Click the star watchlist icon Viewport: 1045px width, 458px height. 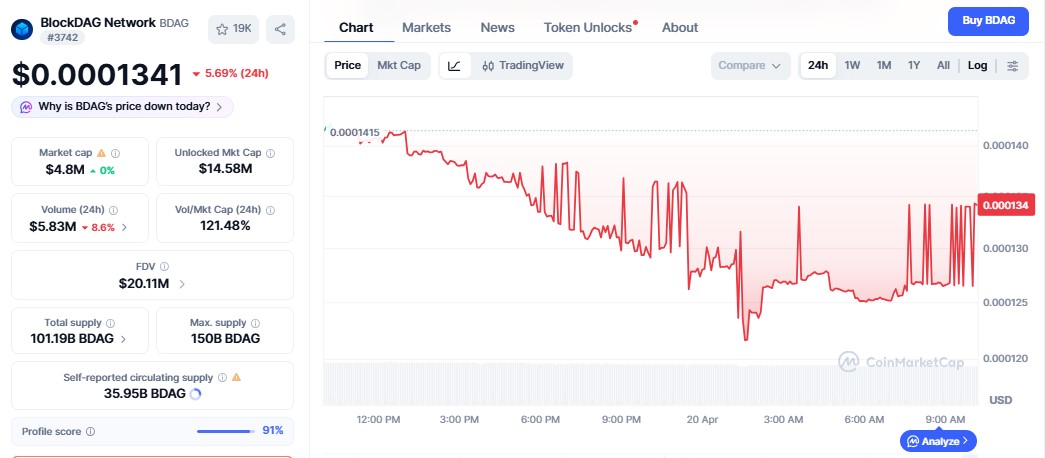click(223, 29)
